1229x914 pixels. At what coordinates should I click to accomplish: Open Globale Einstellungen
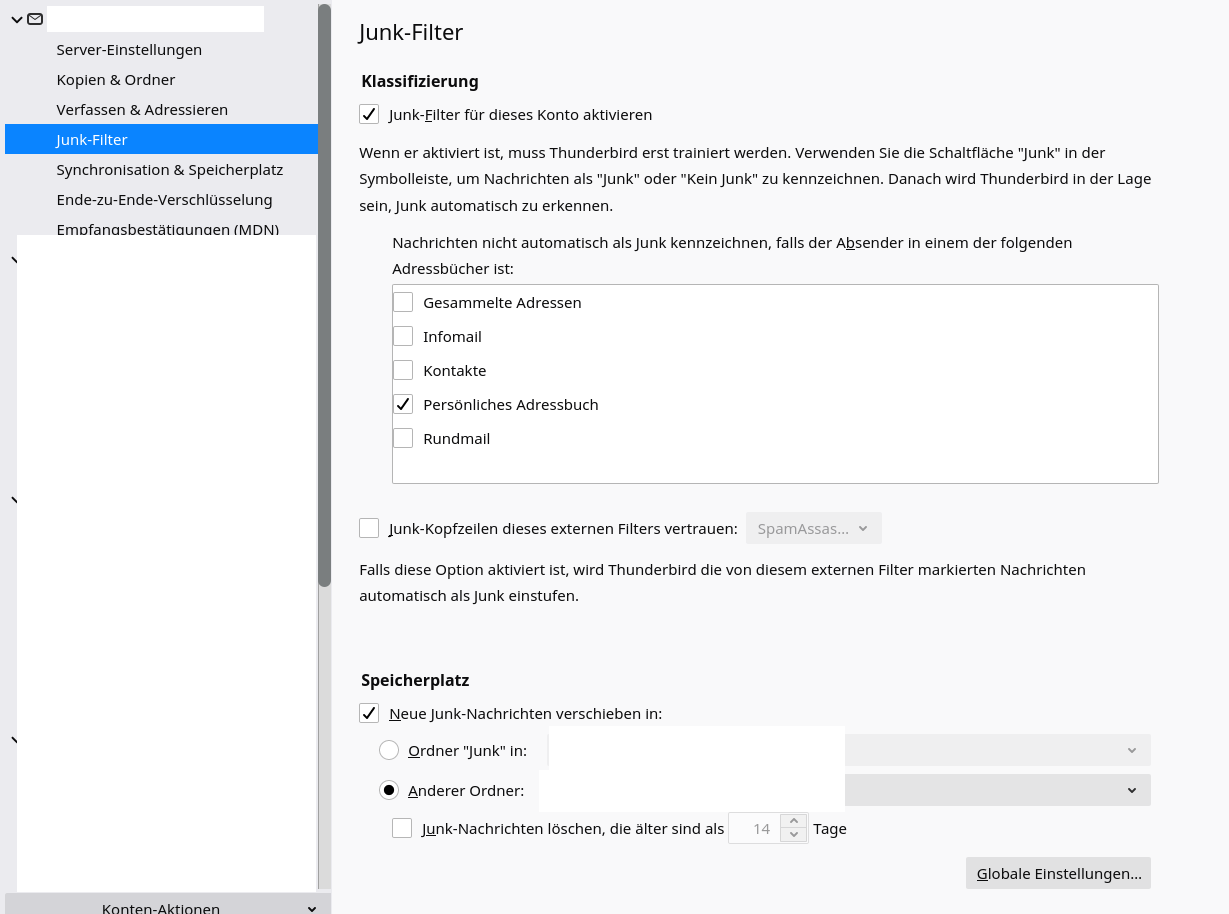point(1058,874)
